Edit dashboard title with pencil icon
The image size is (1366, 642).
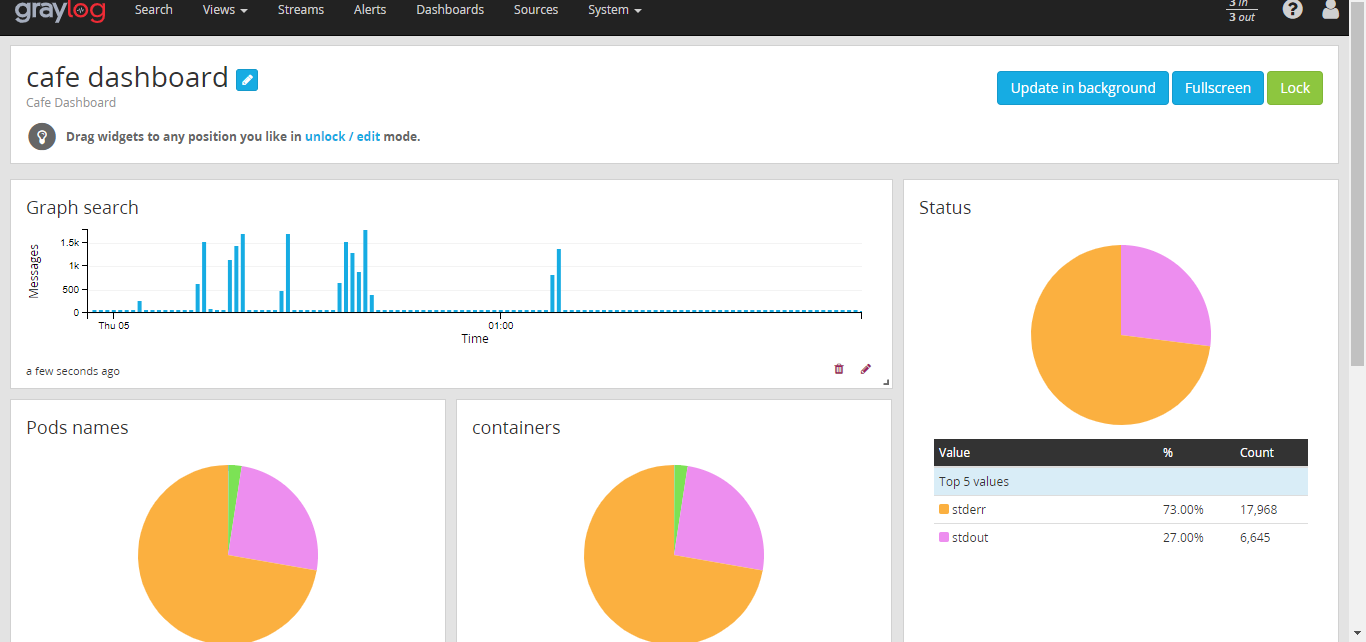[x=247, y=80]
